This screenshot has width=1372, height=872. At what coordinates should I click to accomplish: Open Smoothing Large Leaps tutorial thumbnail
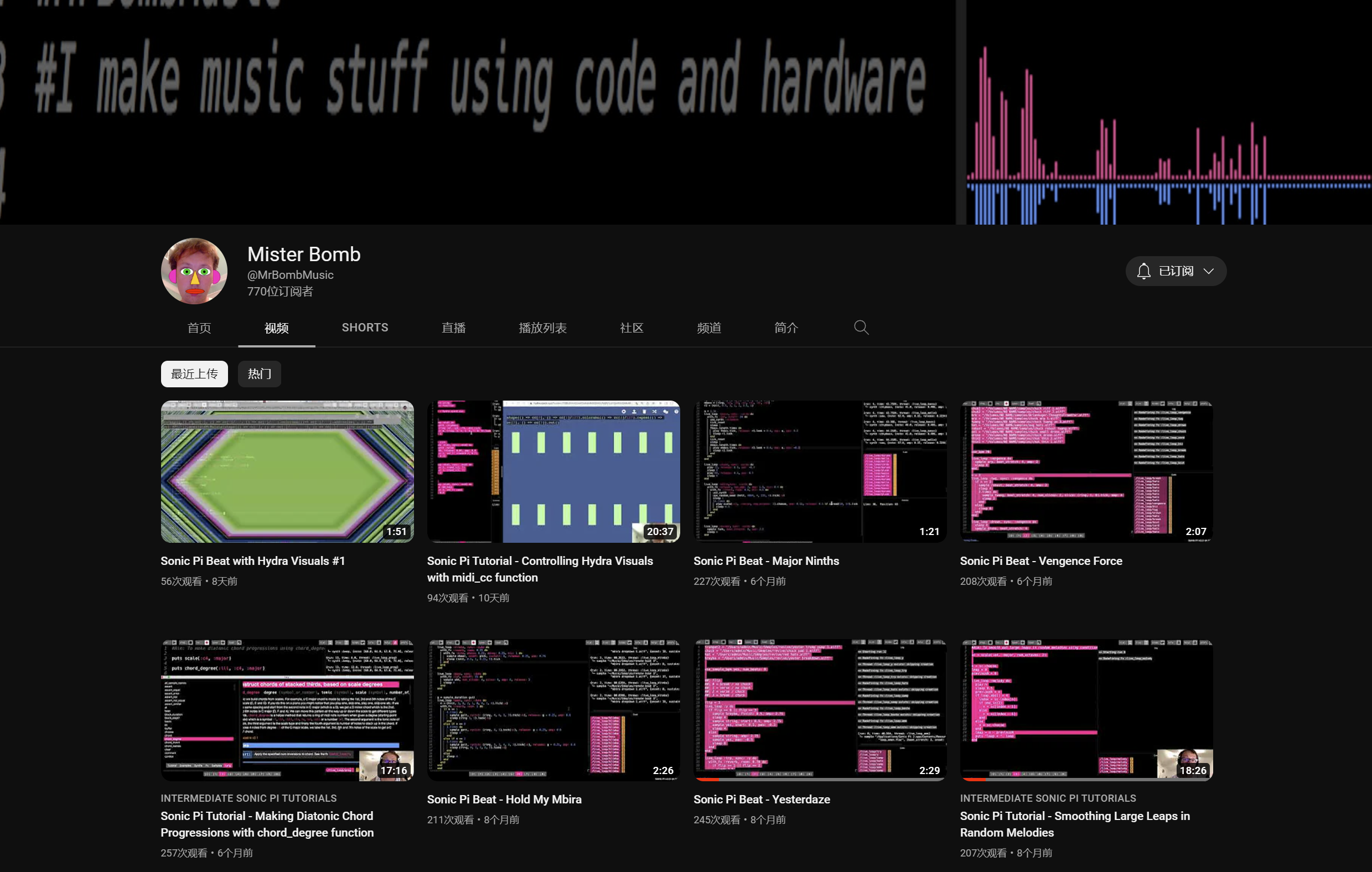1086,710
